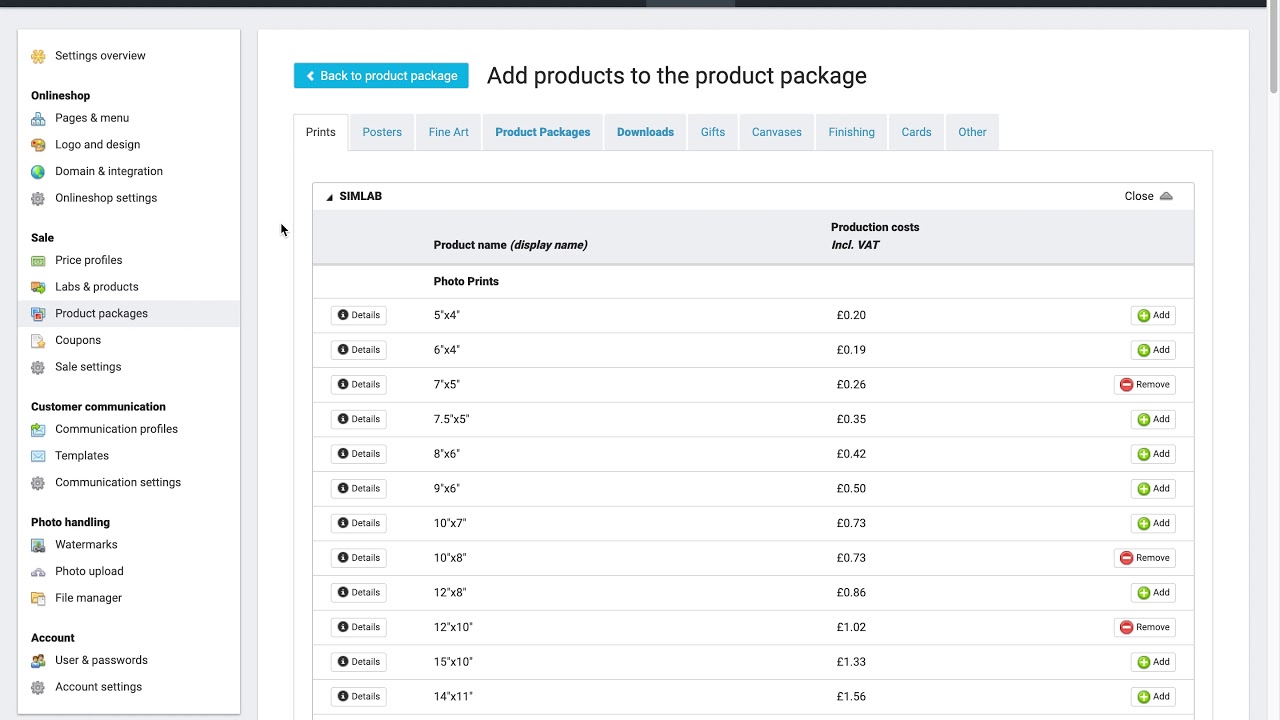Viewport: 1280px width, 720px height.
Task: Add the 14"x11" print
Action: click(1153, 697)
